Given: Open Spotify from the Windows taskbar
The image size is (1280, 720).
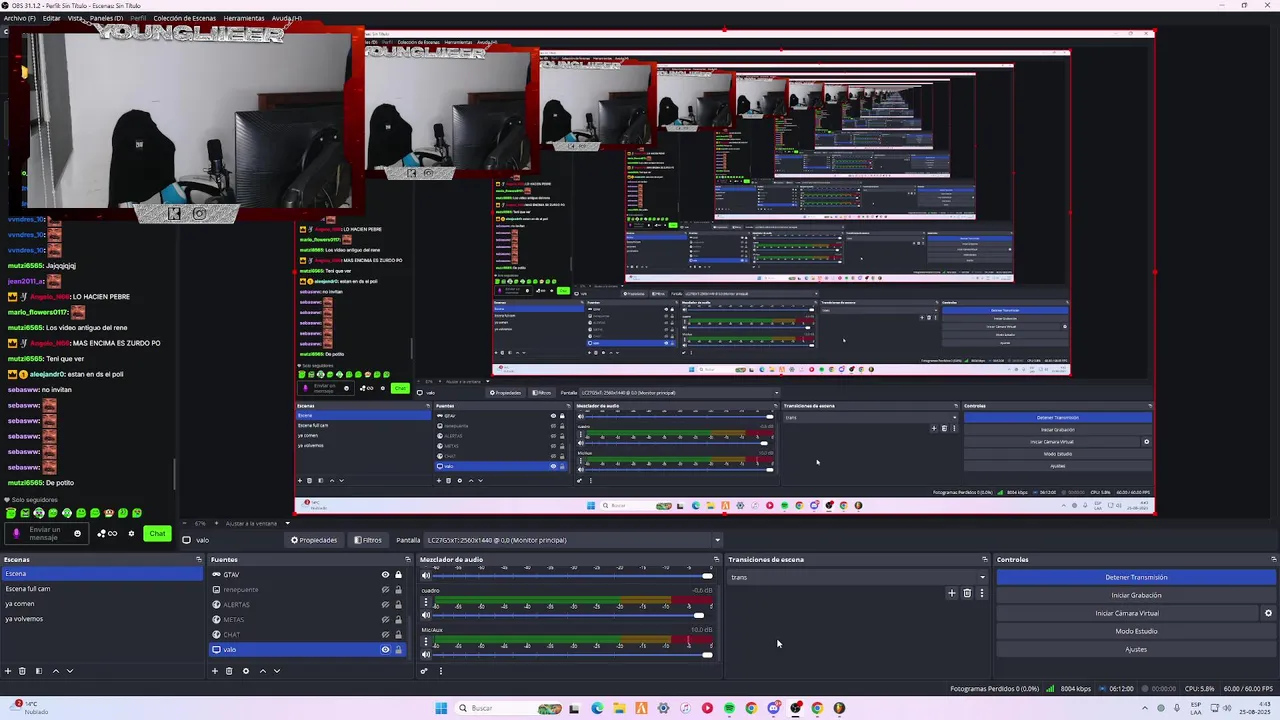Looking at the screenshot, I should click(x=729, y=708).
